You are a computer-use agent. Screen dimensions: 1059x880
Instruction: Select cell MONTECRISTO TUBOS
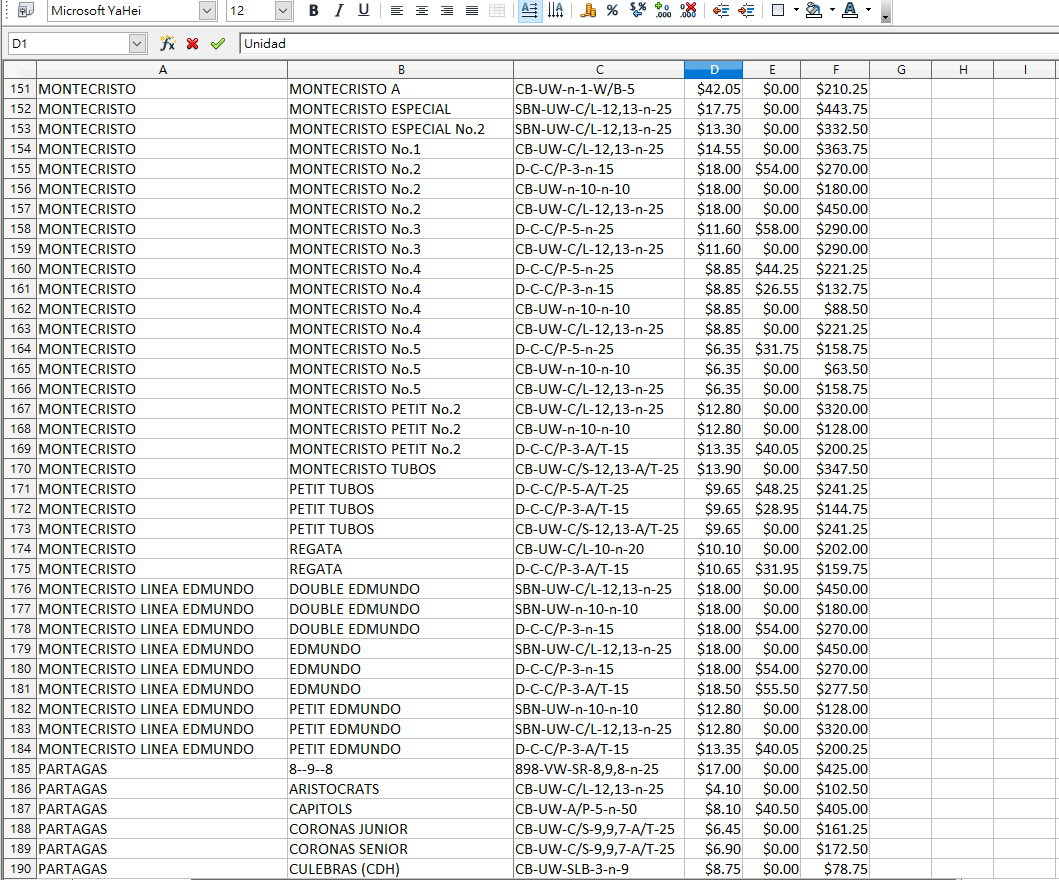[x=401, y=469]
